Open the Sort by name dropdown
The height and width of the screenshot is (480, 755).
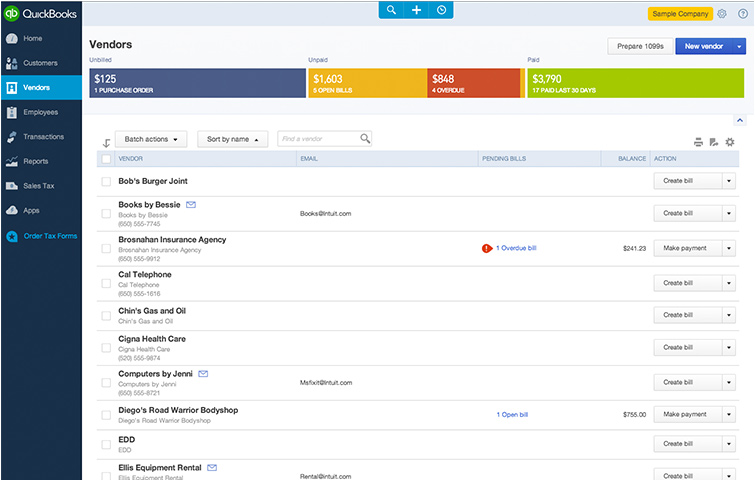point(233,139)
